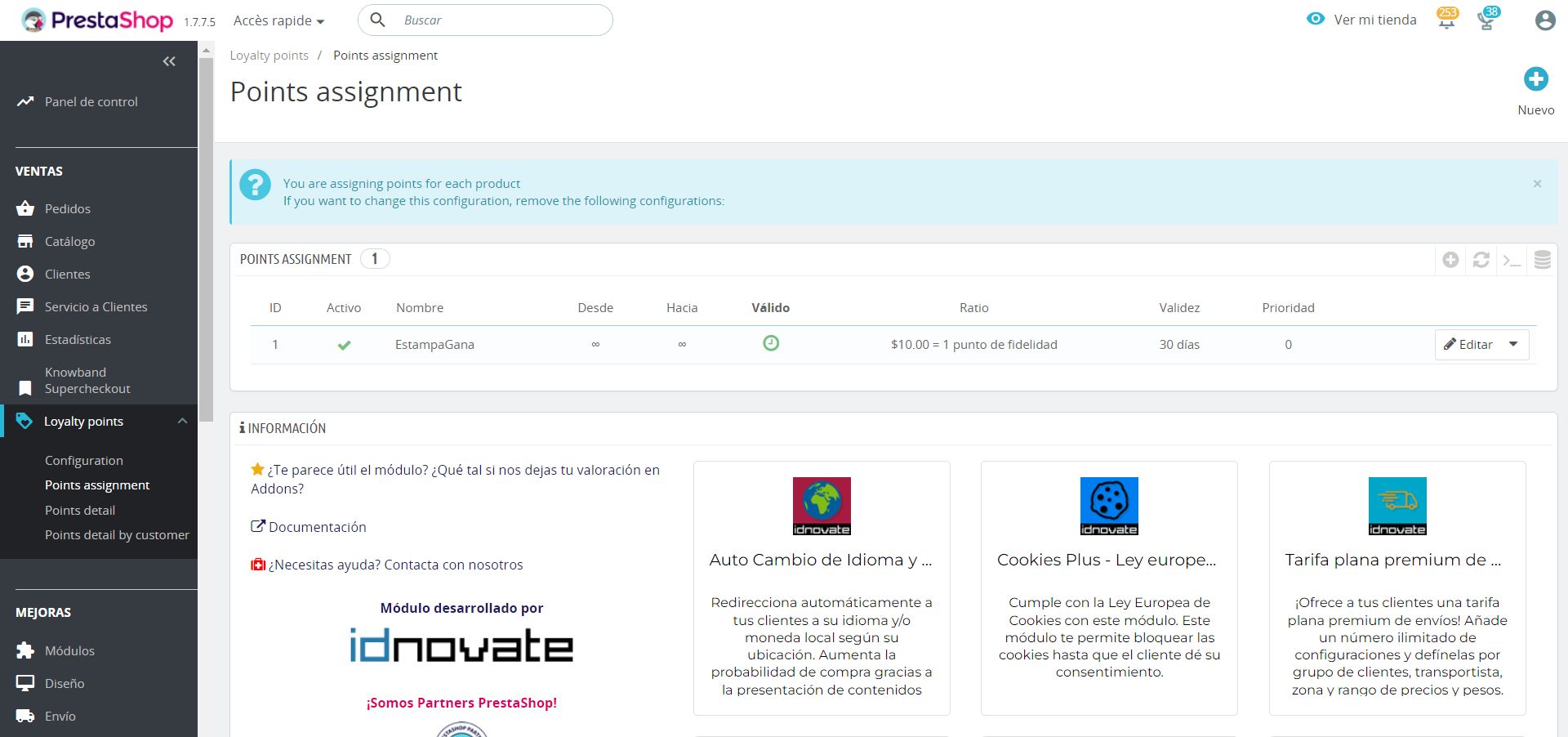Image resolution: width=1568 pixels, height=737 pixels.
Task: Open the Clientes menu
Action: (x=67, y=274)
